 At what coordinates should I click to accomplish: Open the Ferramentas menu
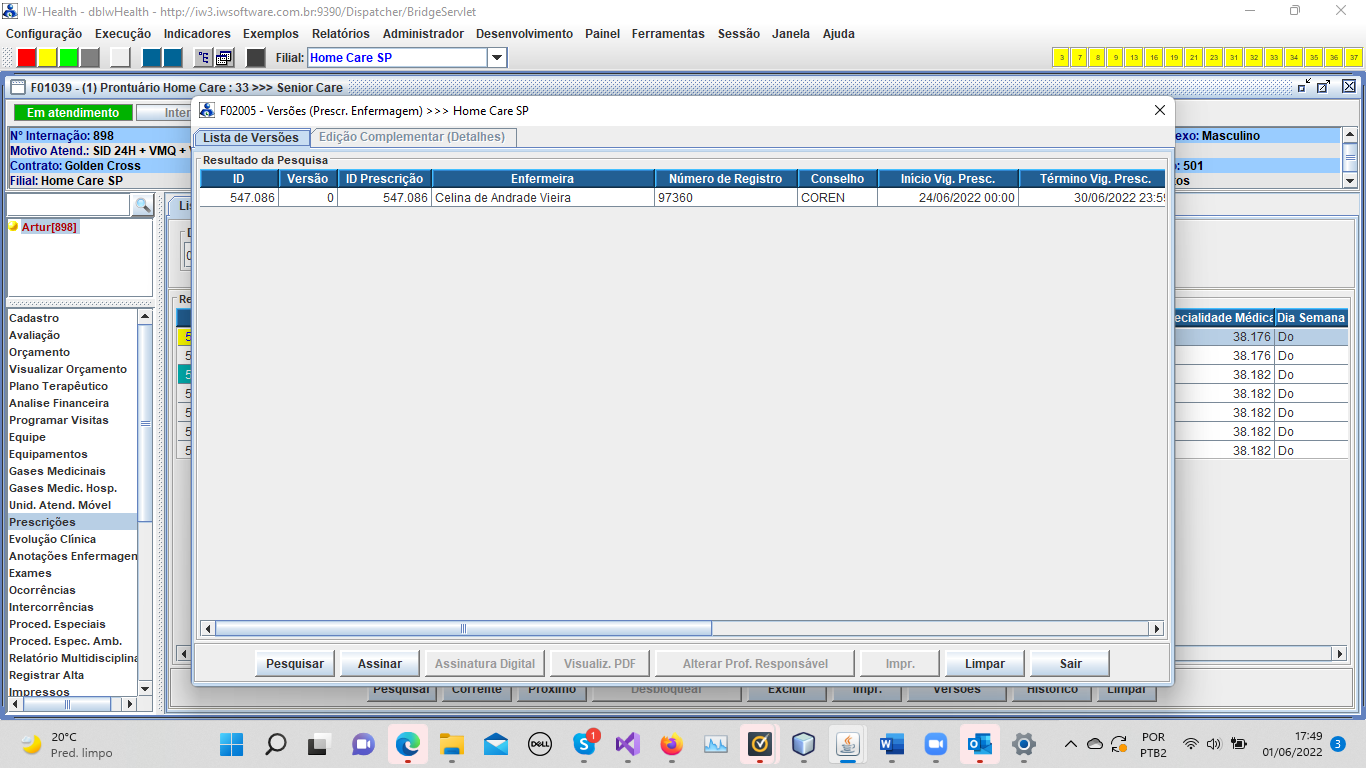(668, 34)
